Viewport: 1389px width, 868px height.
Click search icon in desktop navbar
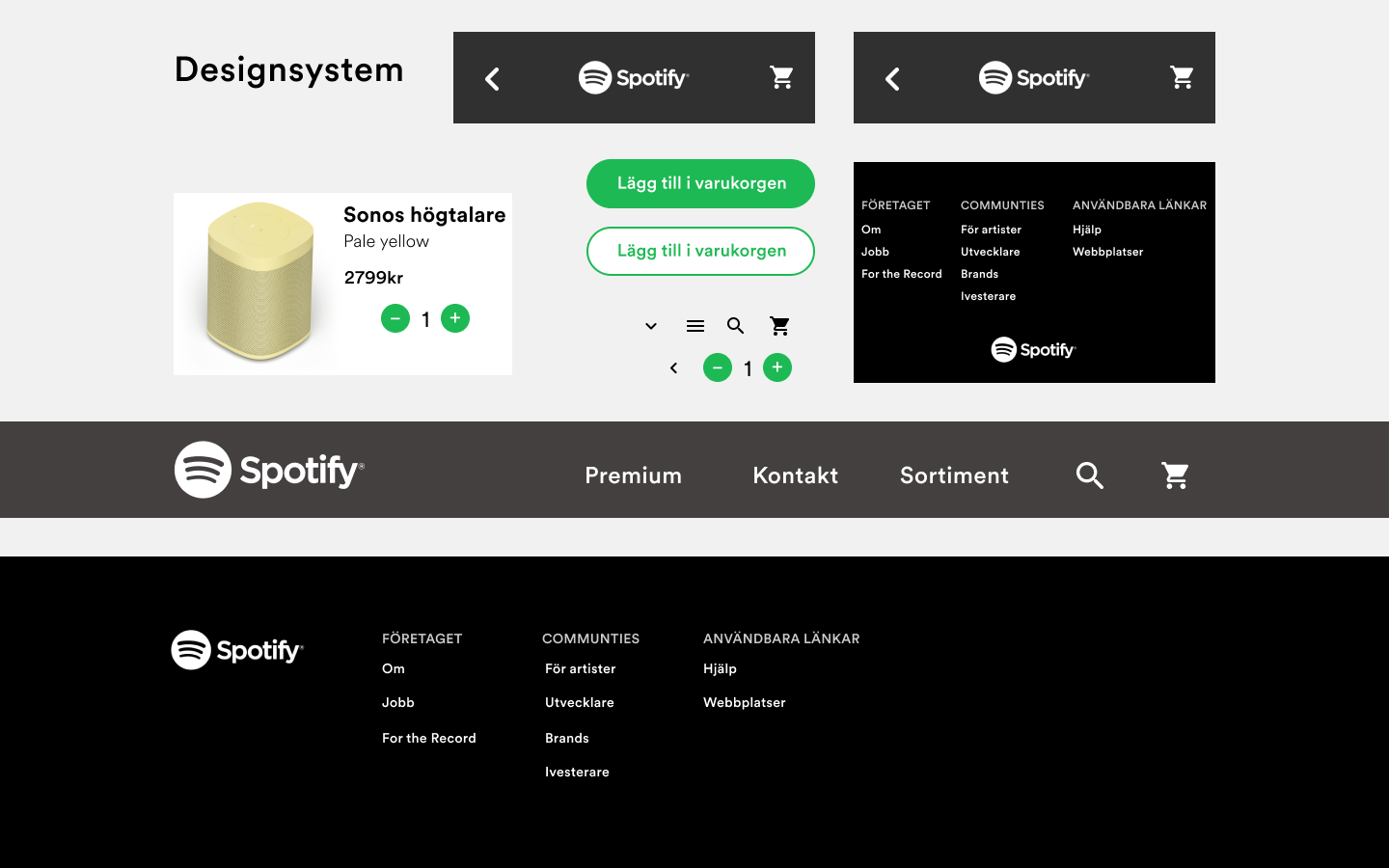click(x=1090, y=475)
